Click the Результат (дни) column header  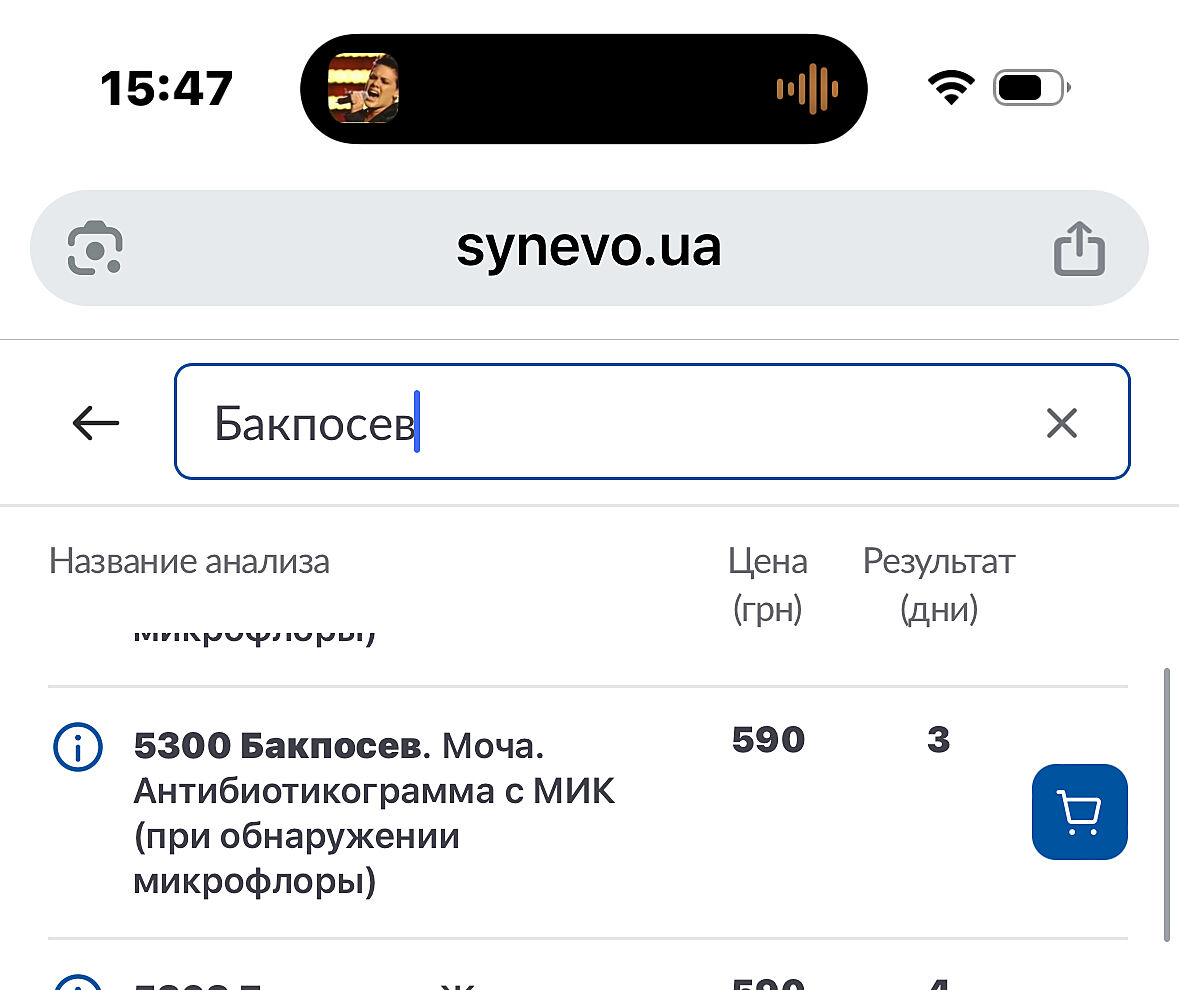[938, 585]
